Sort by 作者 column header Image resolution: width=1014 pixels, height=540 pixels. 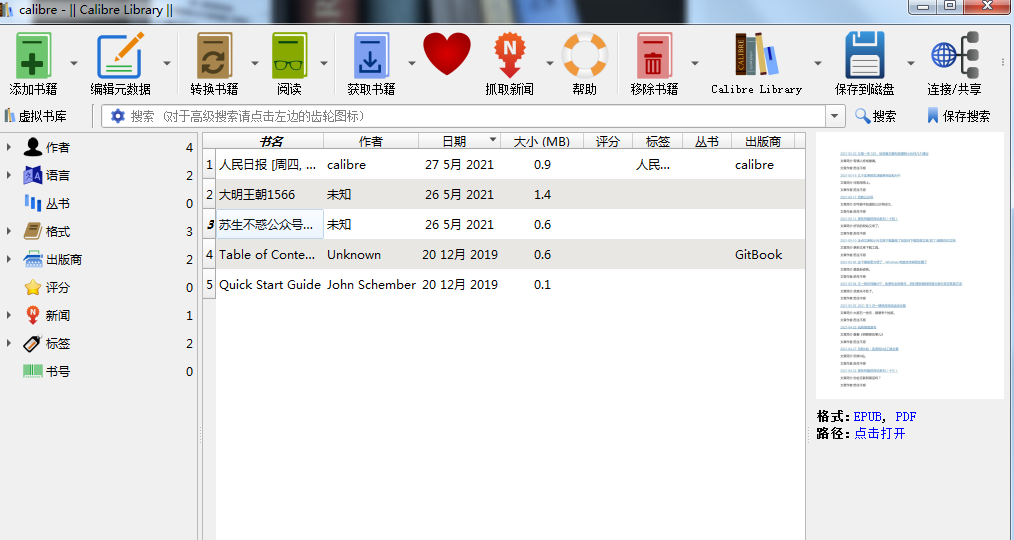371,141
